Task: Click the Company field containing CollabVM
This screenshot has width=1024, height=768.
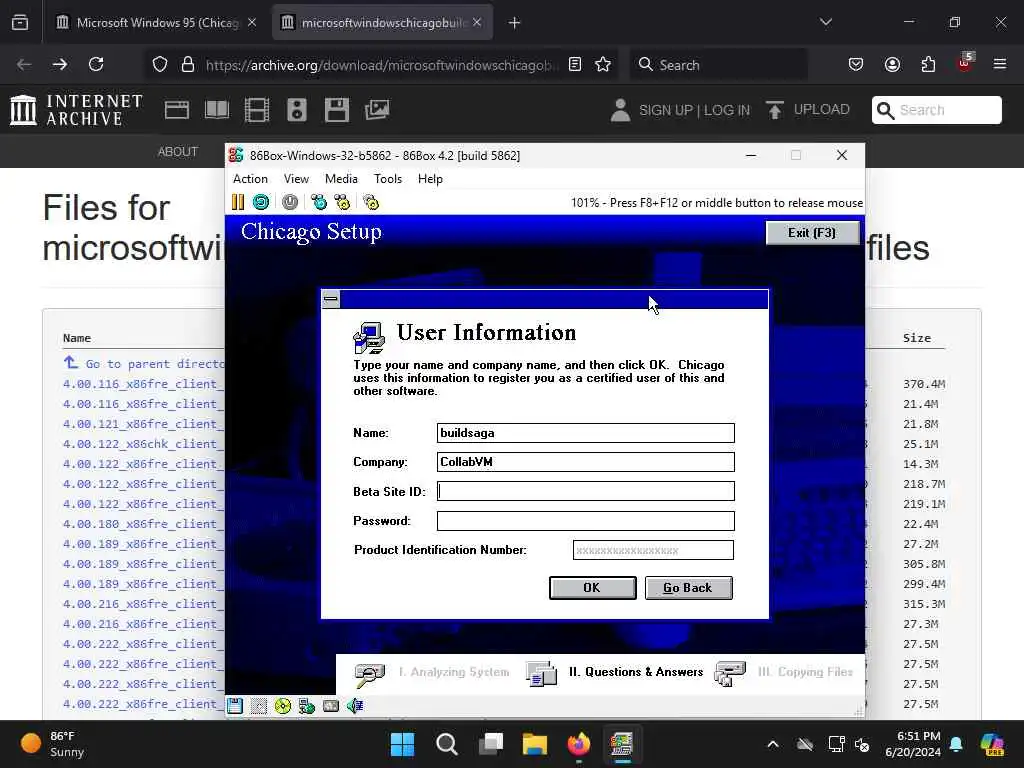Action: pos(586,462)
